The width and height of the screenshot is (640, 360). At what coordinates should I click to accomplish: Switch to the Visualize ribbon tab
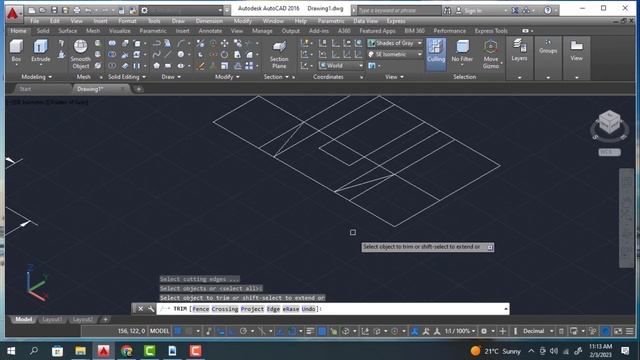[x=120, y=31]
